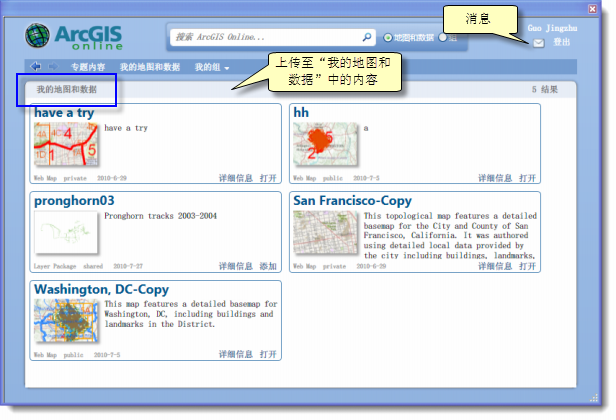Select the 组 radio button
Screen dimensions: 616x420
click(x=443, y=38)
